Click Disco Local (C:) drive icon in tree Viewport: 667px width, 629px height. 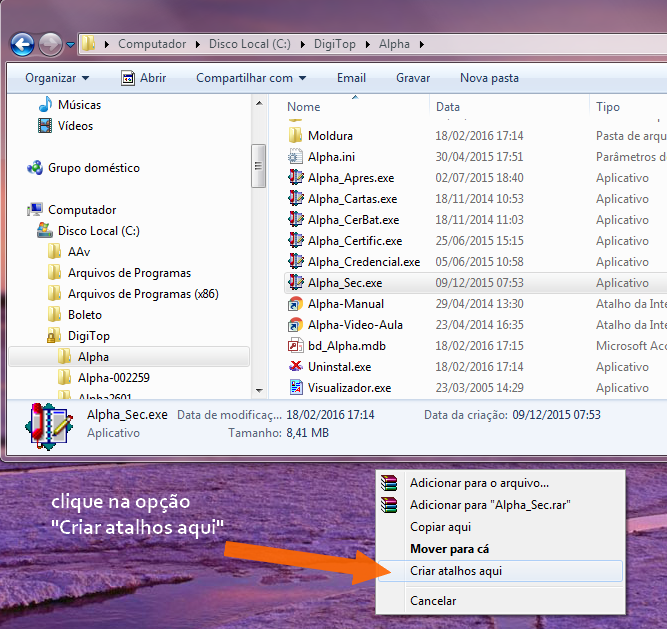pos(45,231)
